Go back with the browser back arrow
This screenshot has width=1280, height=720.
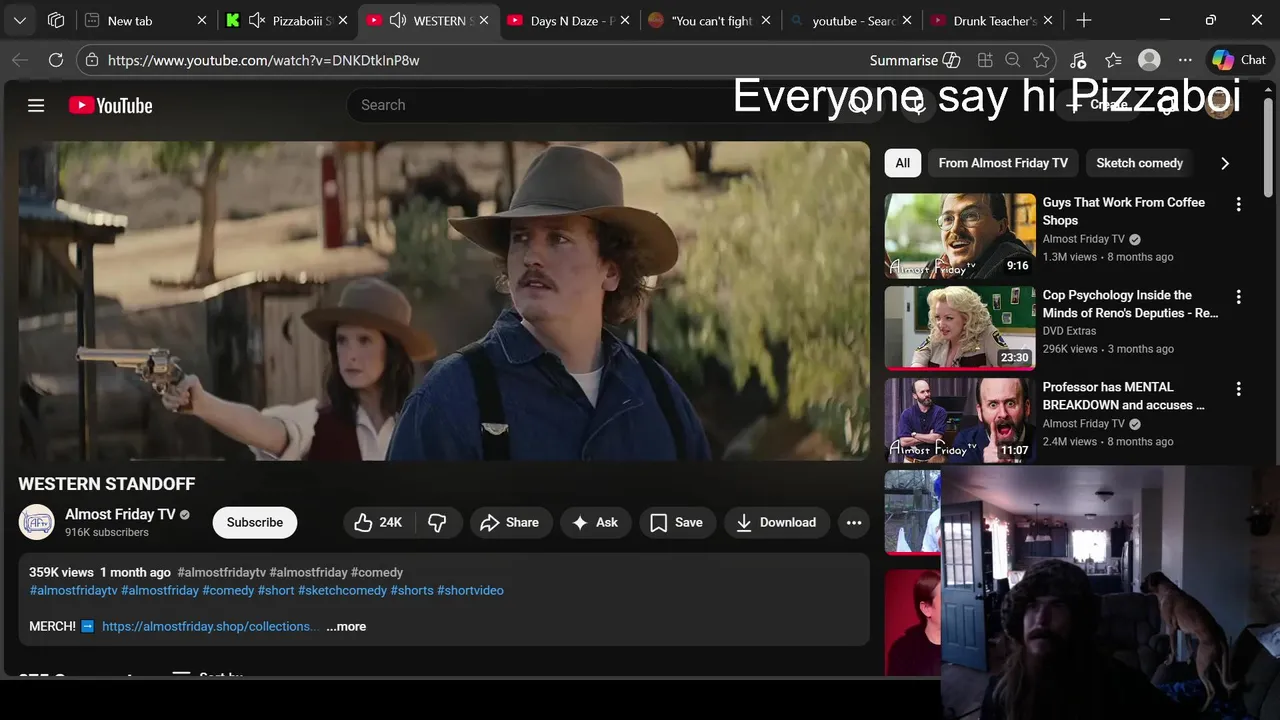(x=20, y=60)
